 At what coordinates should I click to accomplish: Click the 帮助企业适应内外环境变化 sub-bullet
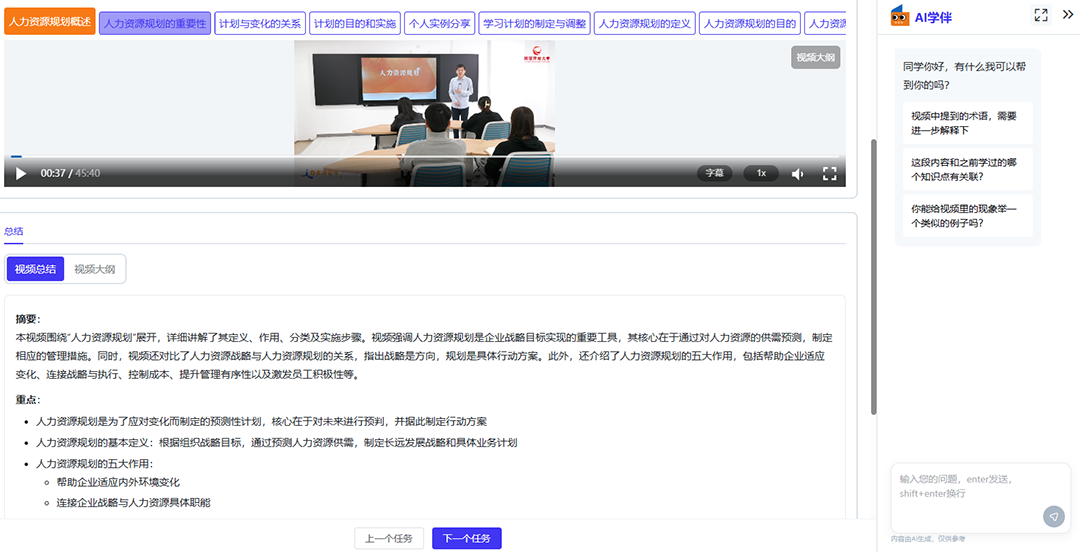click(x=118, y=482)
